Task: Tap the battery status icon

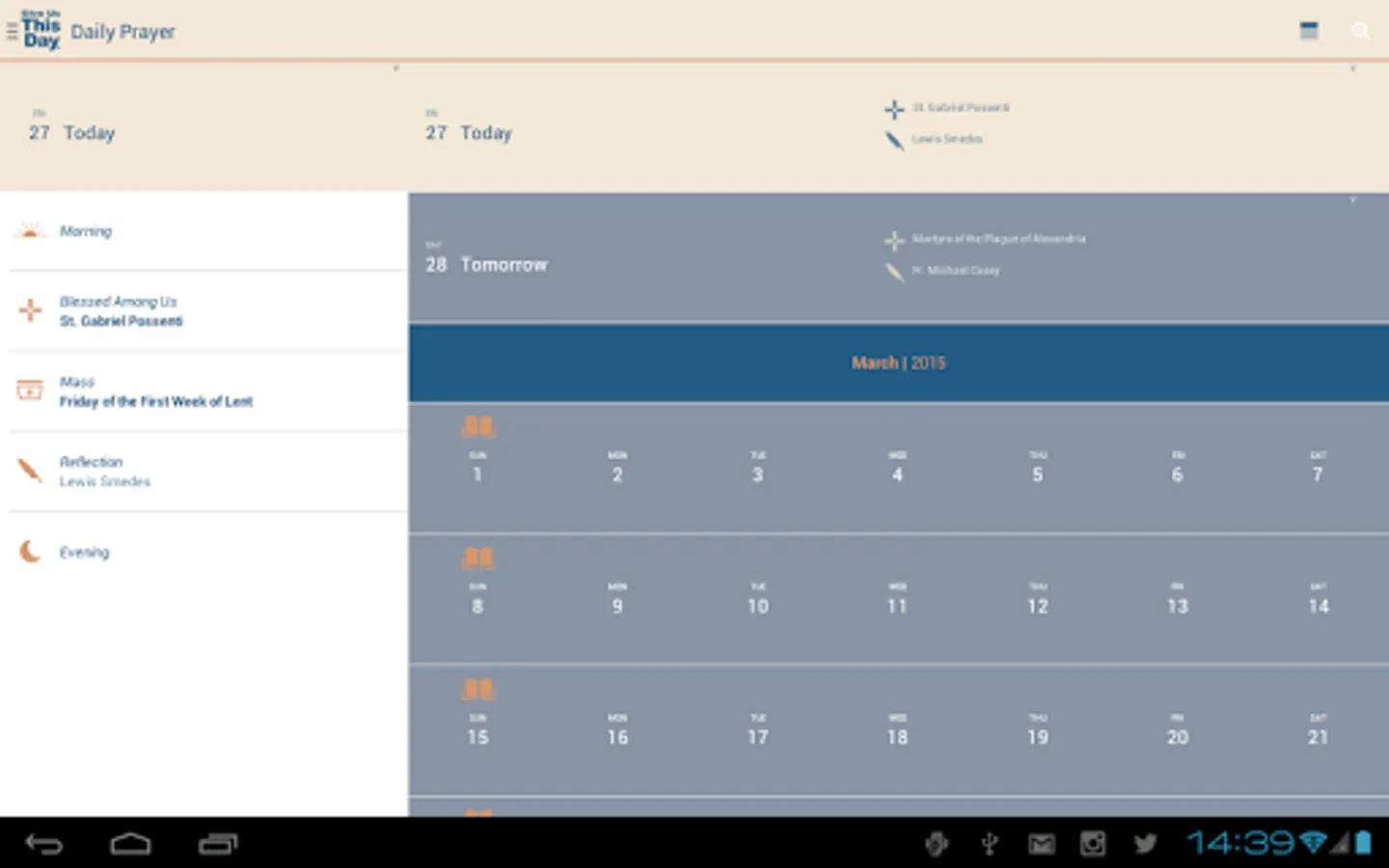Action: [1363, 843]
